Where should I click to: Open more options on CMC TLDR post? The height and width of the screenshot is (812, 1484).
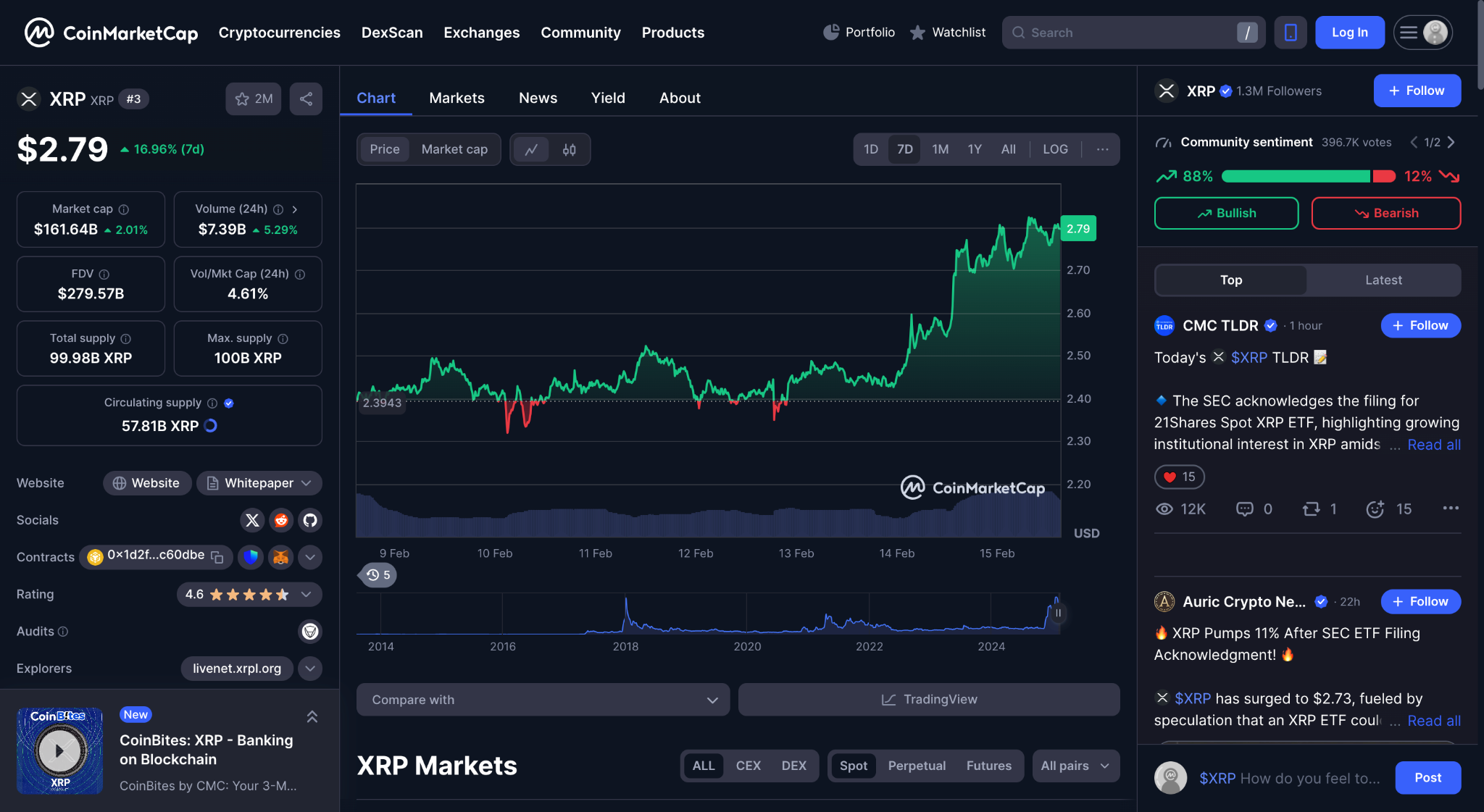click(x=1451, y=508)
